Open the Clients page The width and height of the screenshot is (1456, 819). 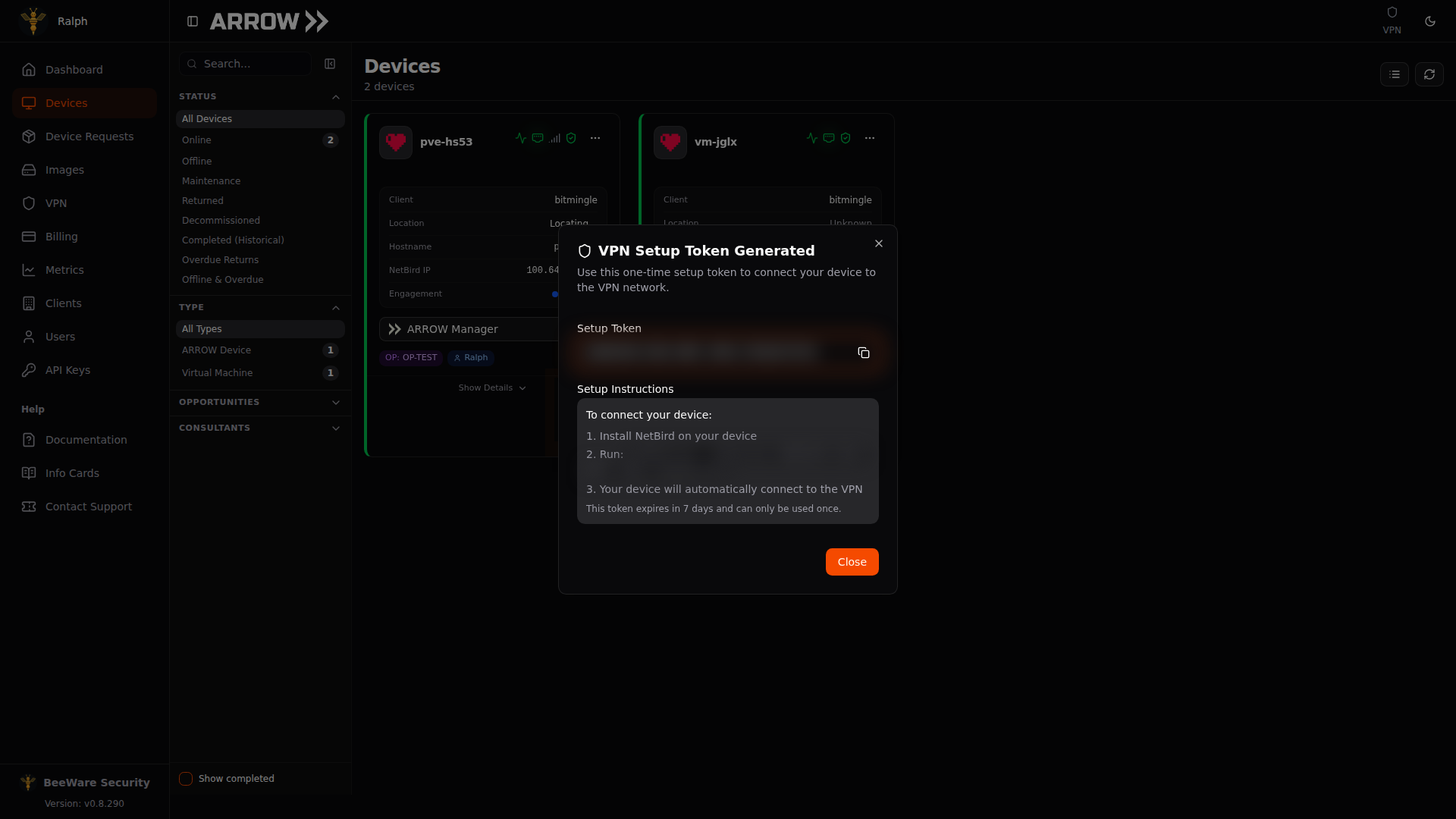84,303
